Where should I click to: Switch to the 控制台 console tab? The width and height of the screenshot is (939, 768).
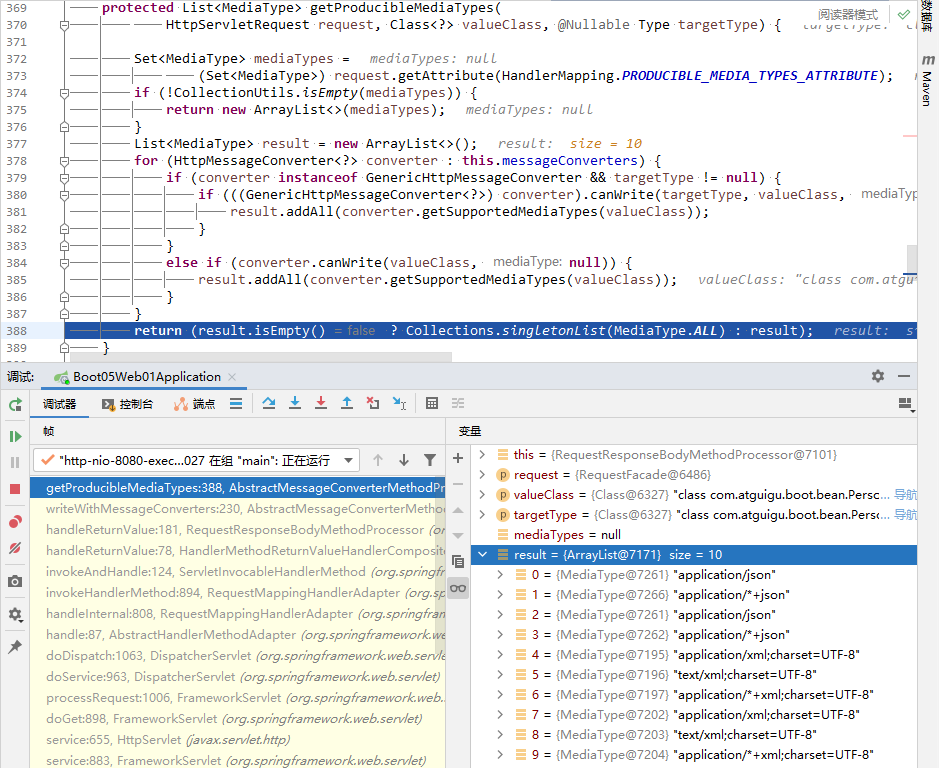point(128,404)
